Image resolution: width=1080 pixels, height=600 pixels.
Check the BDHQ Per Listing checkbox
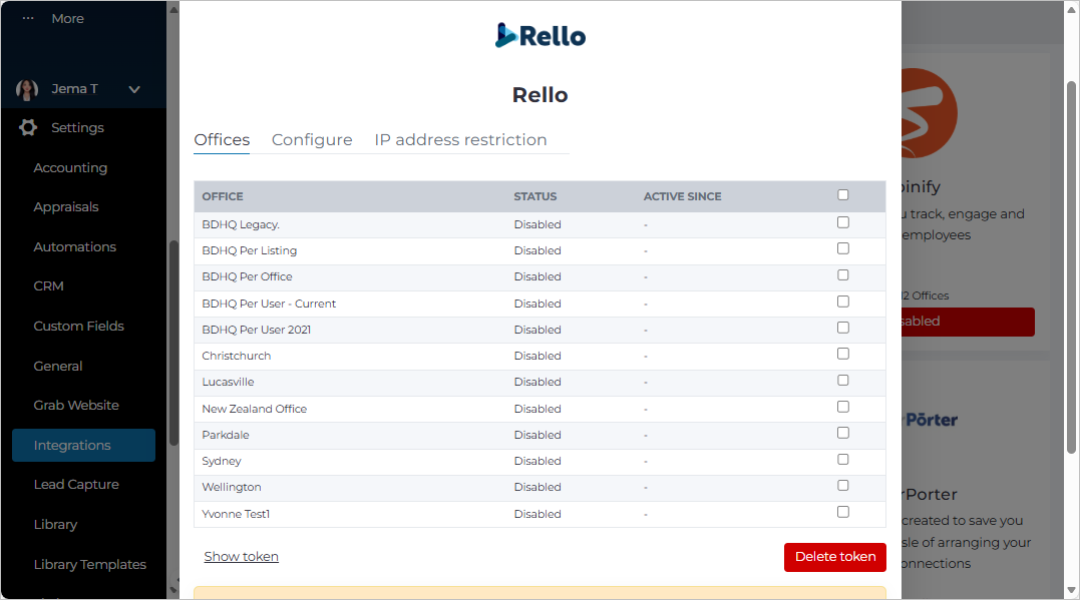(x=843, y=249)
